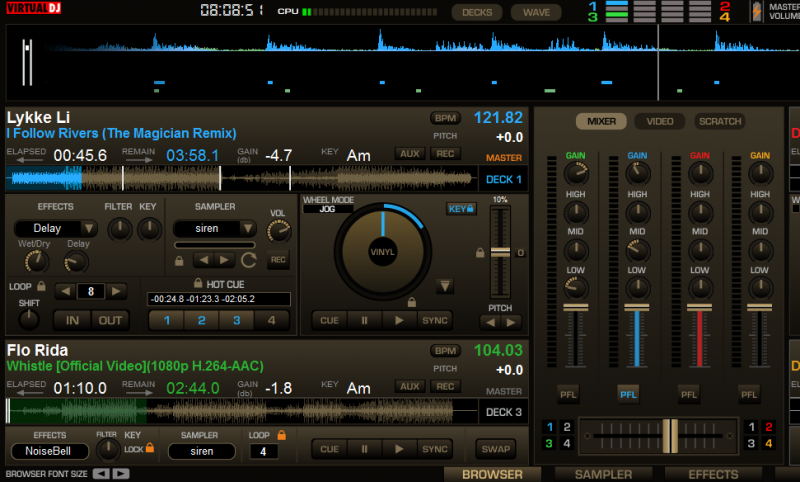Click the blue channel volume fader
The image size is (800, 482).
pos(637,308)
